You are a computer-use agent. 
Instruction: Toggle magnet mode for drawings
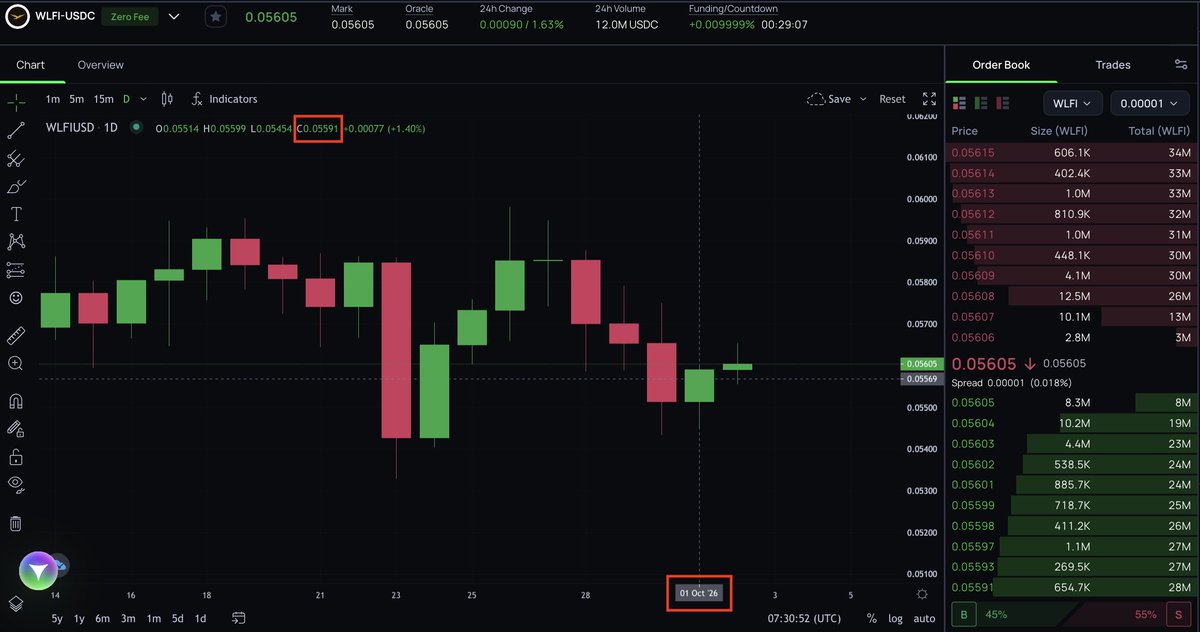16,401
